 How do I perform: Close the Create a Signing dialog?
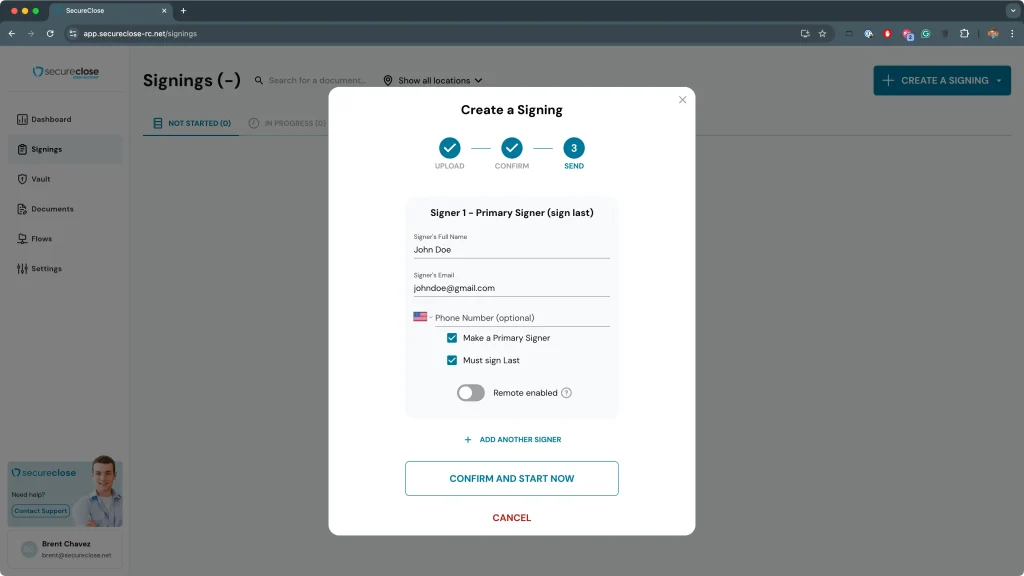(x=683, y=100)
